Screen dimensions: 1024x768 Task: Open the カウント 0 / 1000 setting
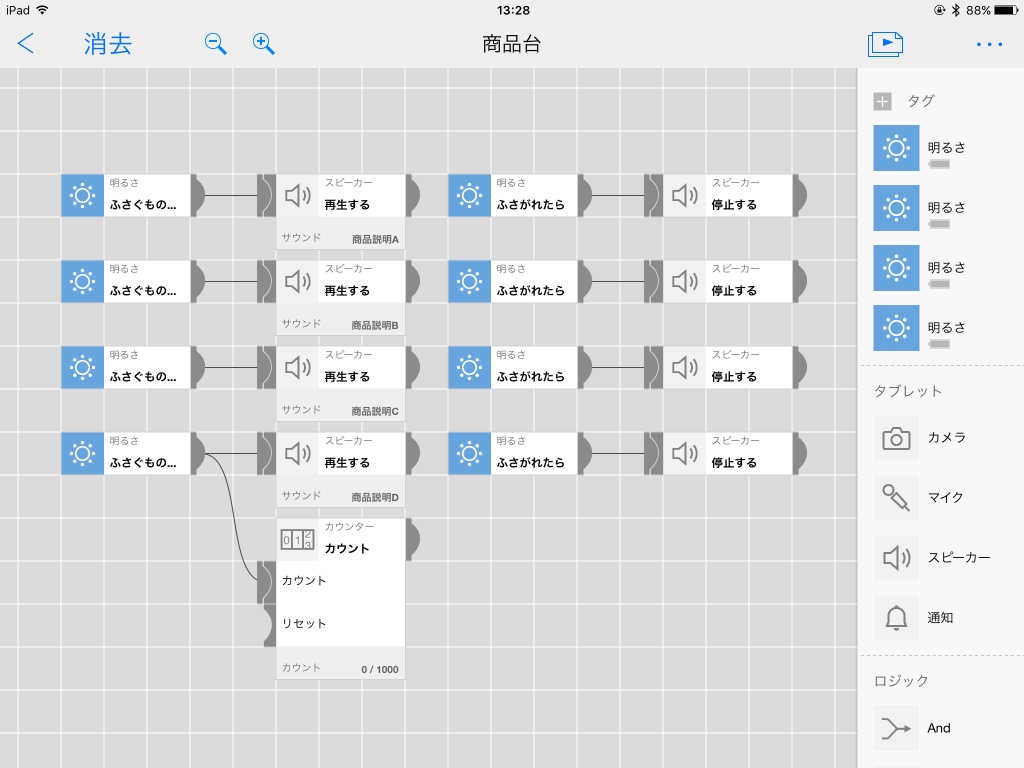tap(340, 668)
